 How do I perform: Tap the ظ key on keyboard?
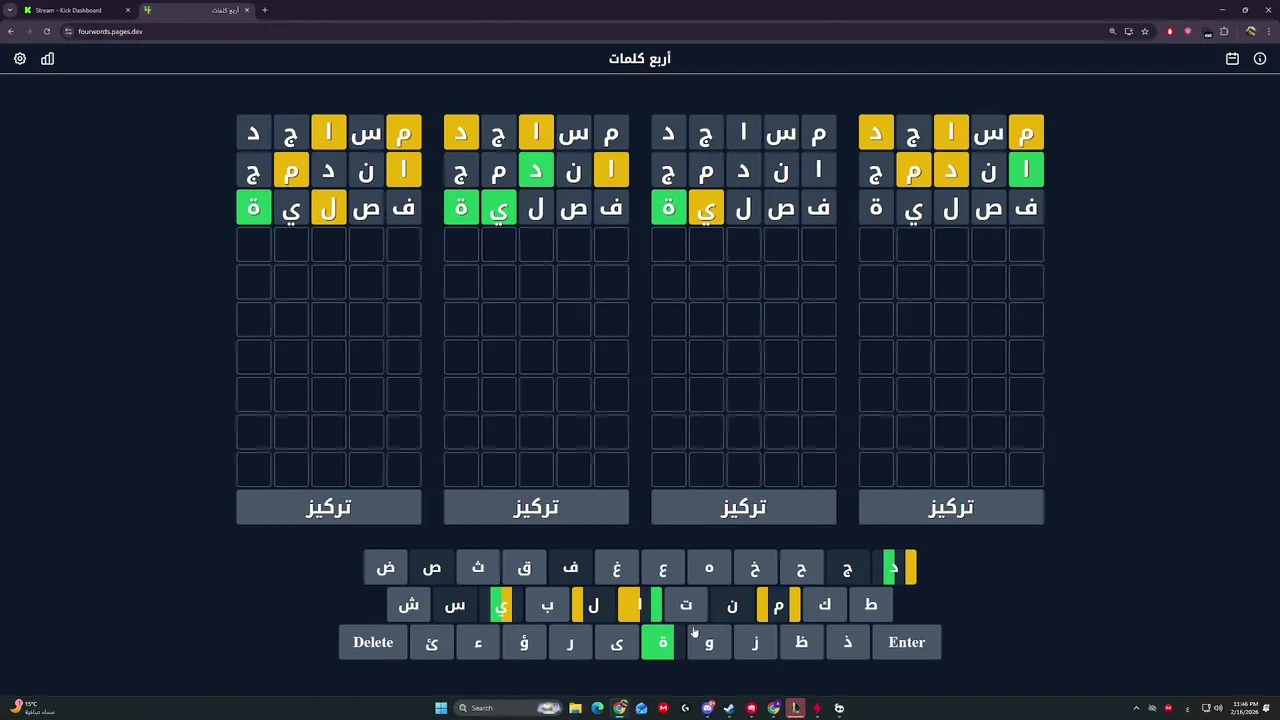pyautogui.click(x=801, y=642)
